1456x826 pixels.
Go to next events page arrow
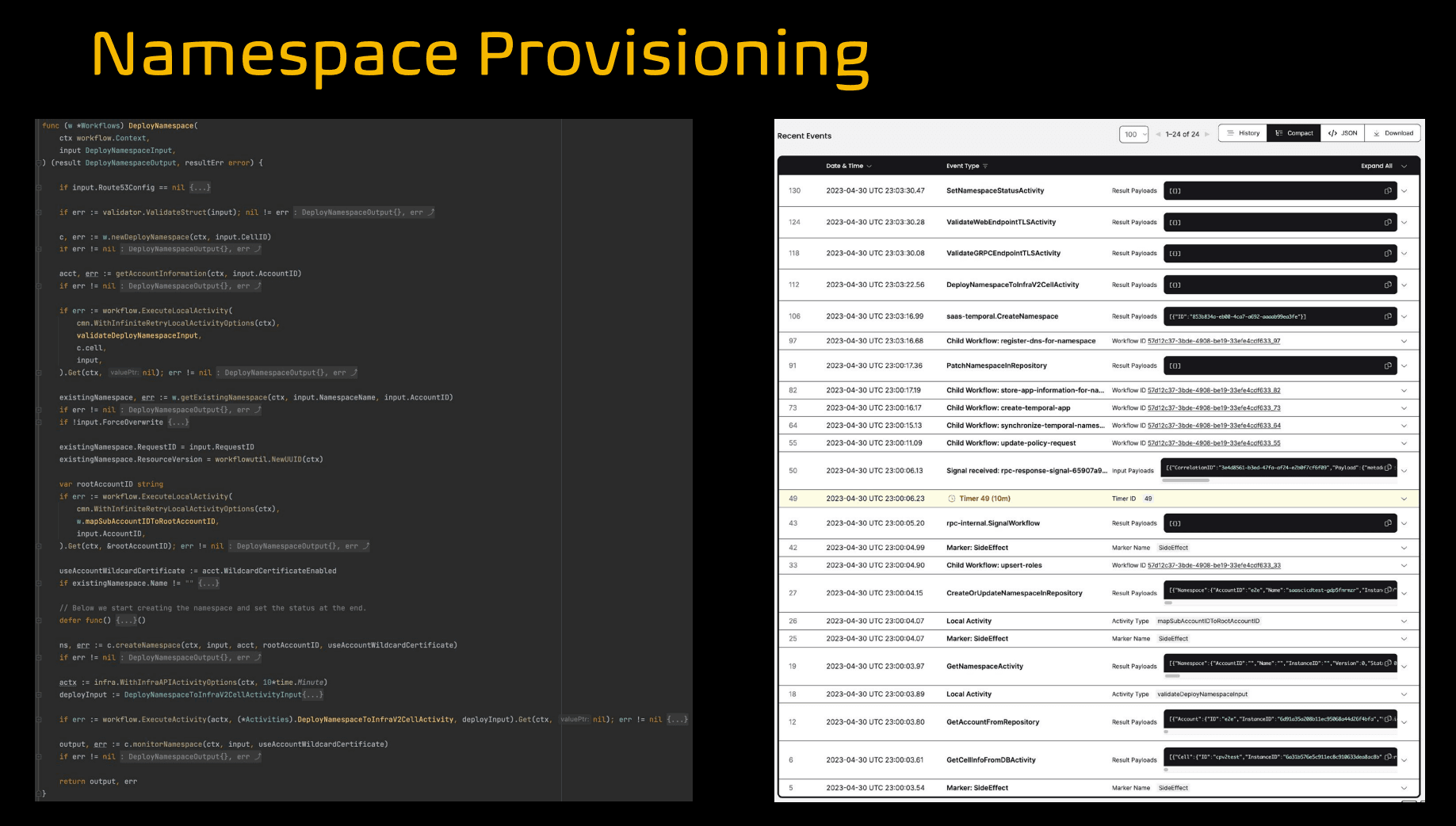[1207, 134]
